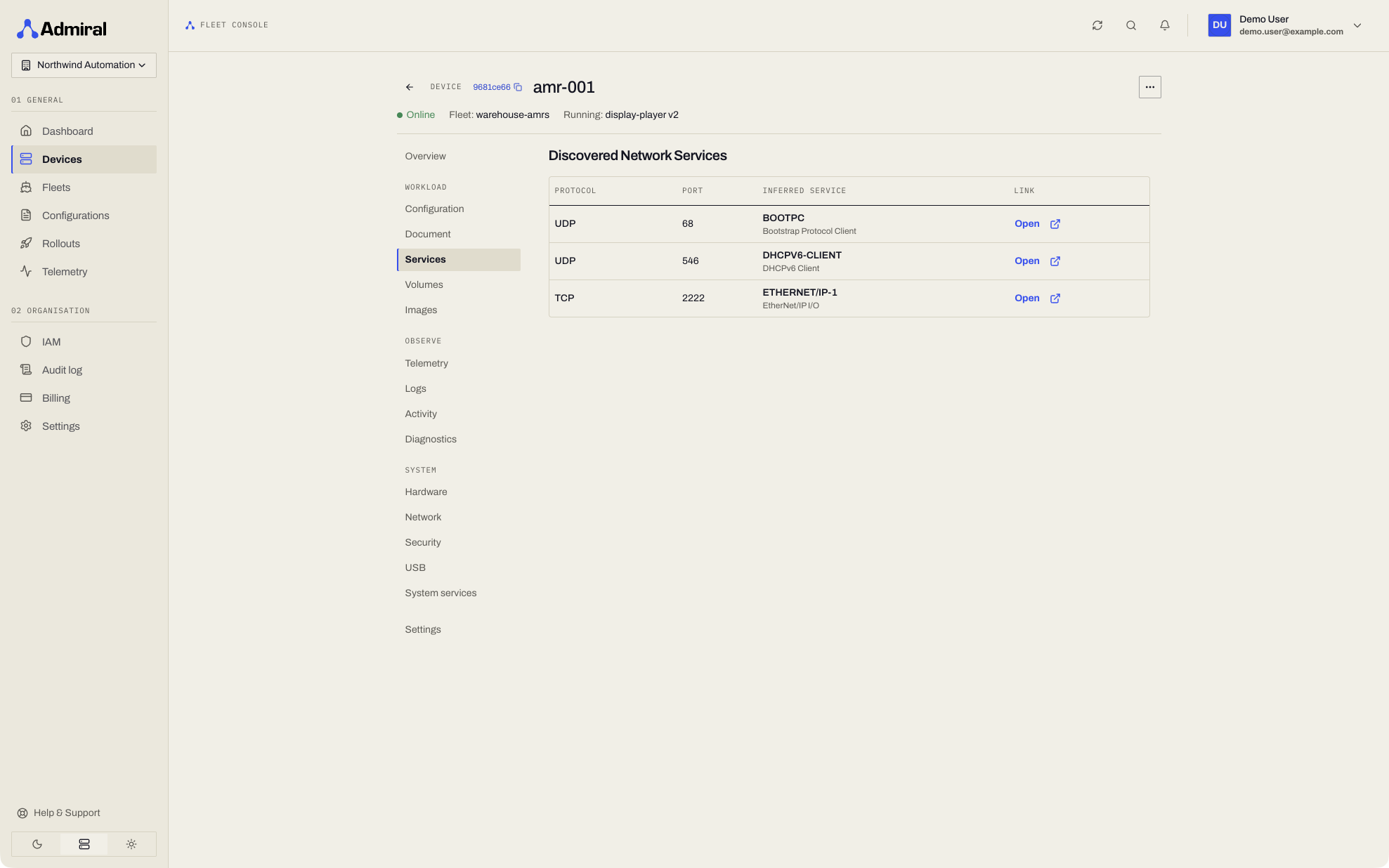Viewport: 1389px width, 868px height.
Task: Click the DU user avatar
Action: click(1220, 25)
